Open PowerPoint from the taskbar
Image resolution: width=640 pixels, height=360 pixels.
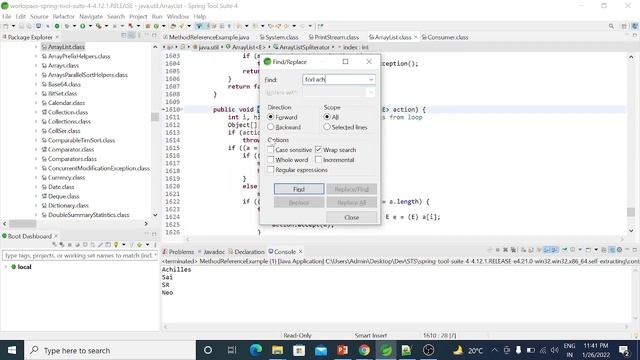click(x=342, y=350)
